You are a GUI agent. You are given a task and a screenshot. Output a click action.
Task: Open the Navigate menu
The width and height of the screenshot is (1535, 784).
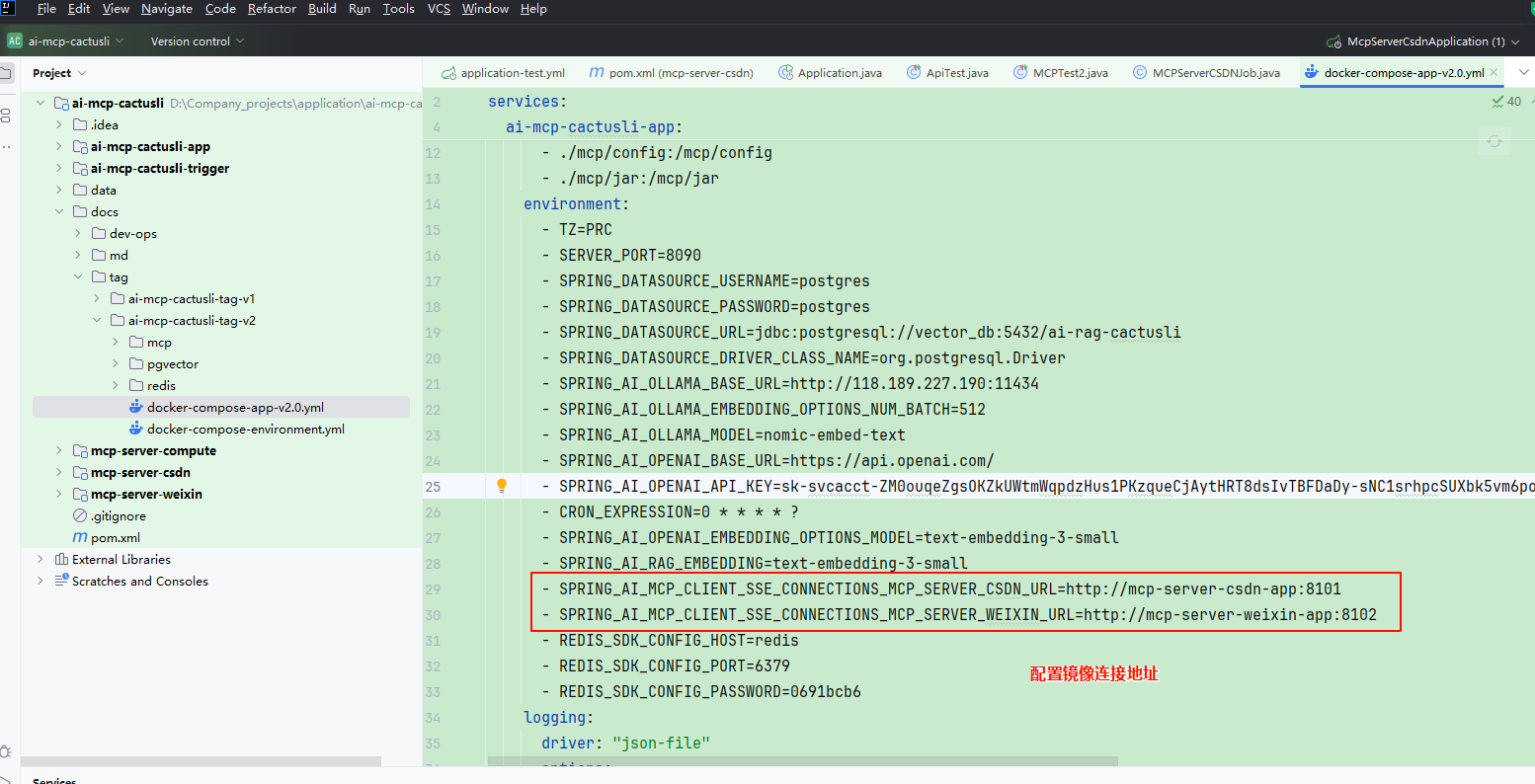tap(167, 9)
